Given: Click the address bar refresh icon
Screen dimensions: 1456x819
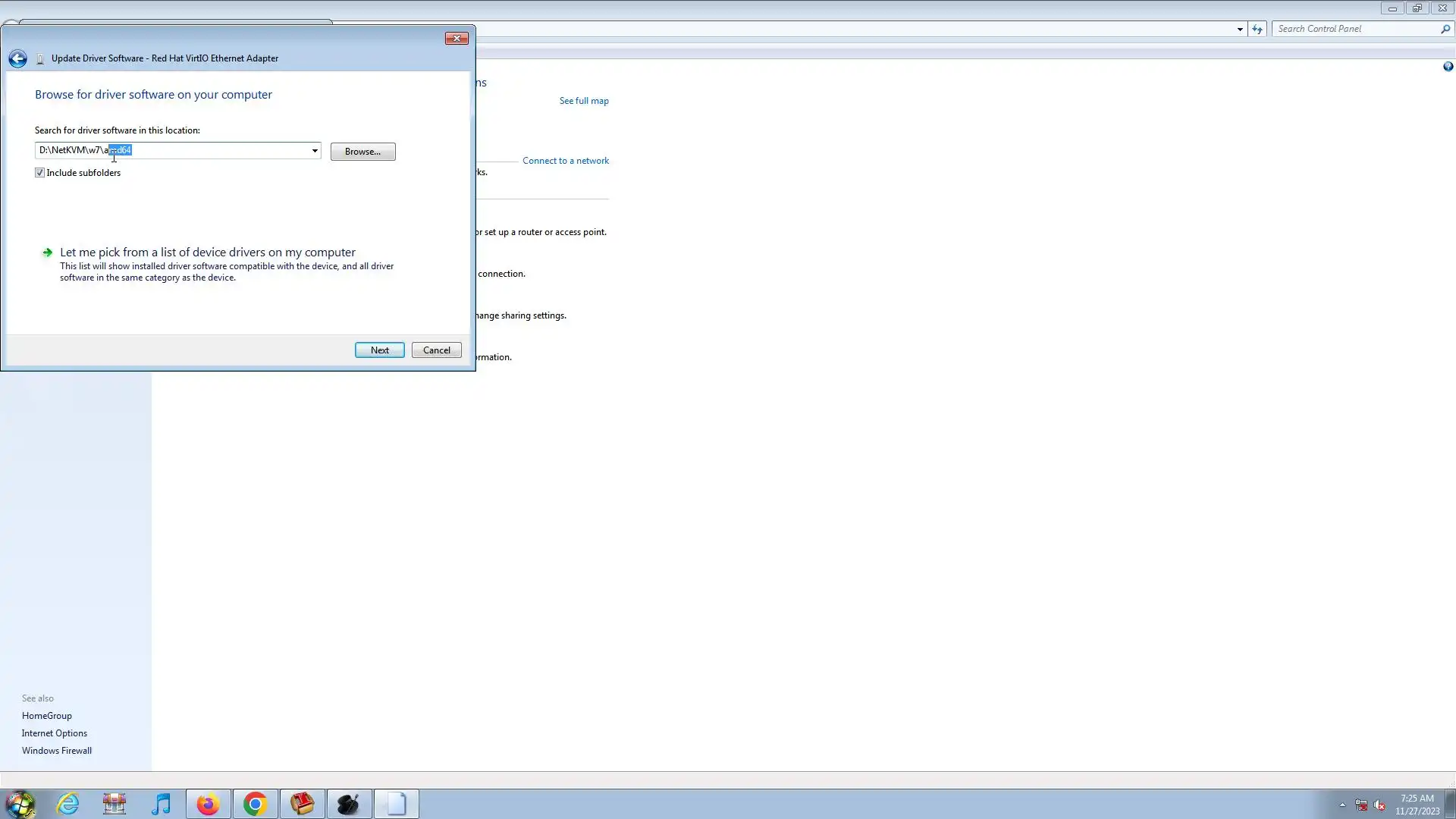Looking at the screenshot, I should pyautogui.click(x=1257, y=29).
